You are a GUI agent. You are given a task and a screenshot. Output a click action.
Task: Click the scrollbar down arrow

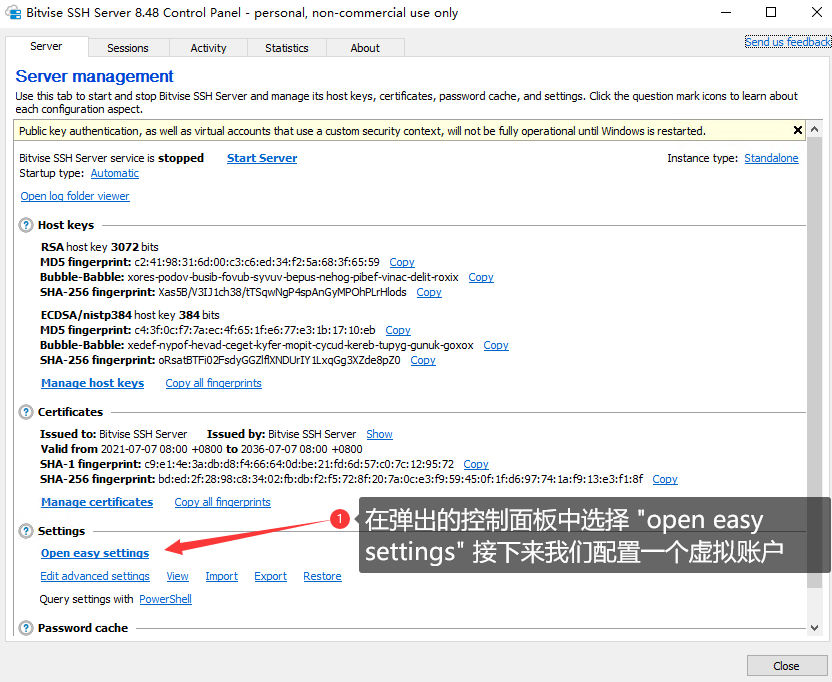814,628
